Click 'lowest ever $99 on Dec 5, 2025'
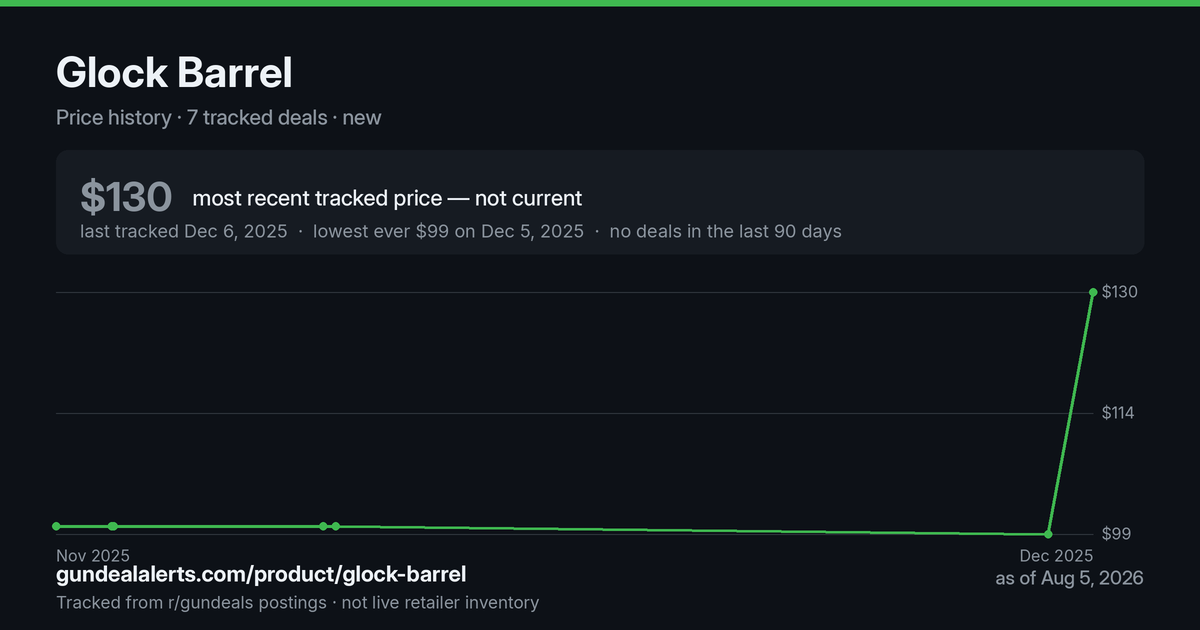The width and height of the screenshot is (1200, 630). [448, 231]
